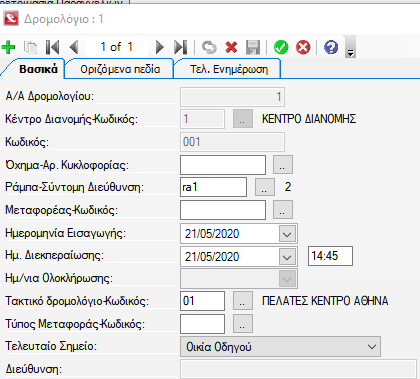The width and height of the screenshot is (420, 379).
Task: Click the Ημ/νια Ολοκλήρωσης label
Action: pyautogui.click(x=59, y=278)
